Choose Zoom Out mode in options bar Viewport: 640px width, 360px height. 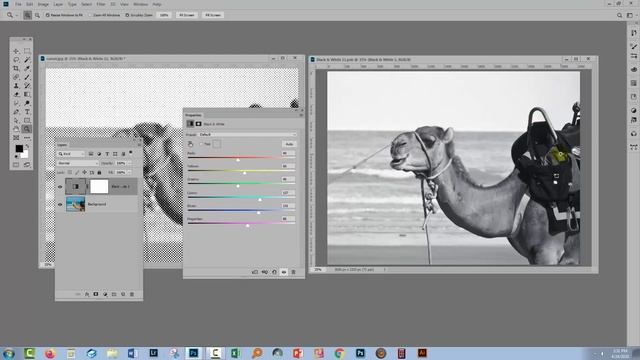pos(37,15)
